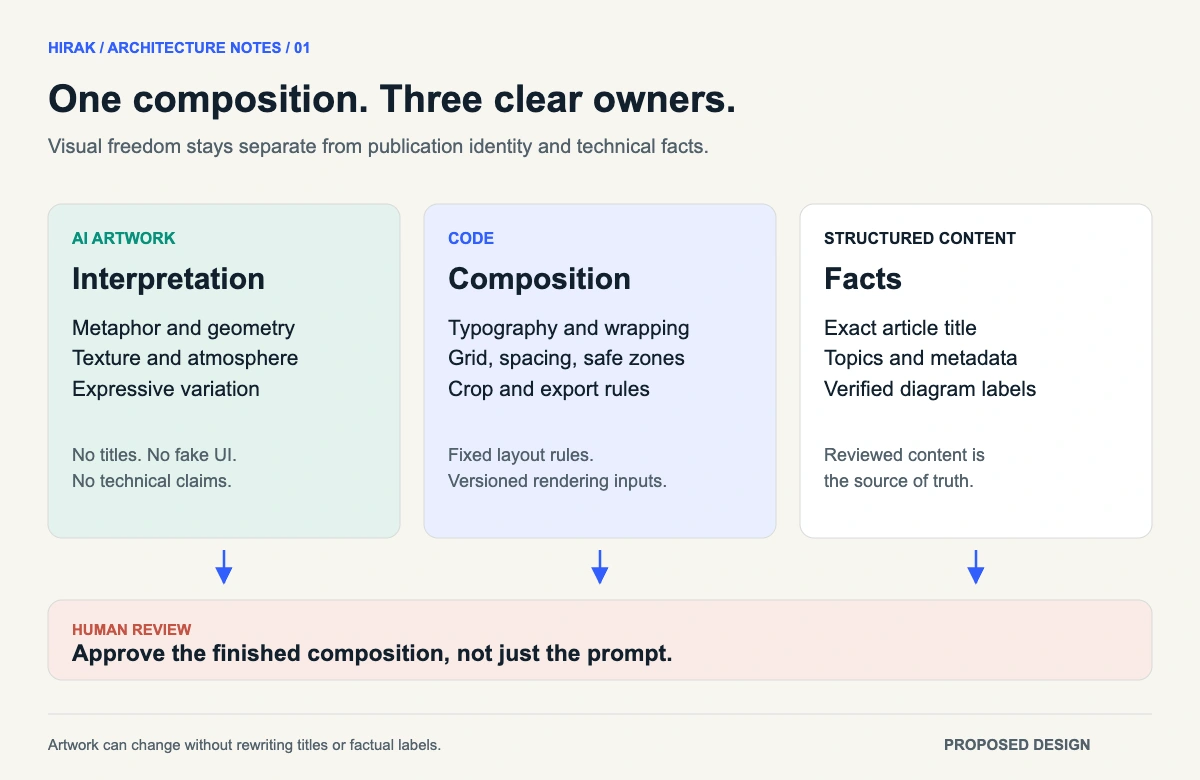
Task: Click the 'Interpretation' card heading
Action: point(168,279)
